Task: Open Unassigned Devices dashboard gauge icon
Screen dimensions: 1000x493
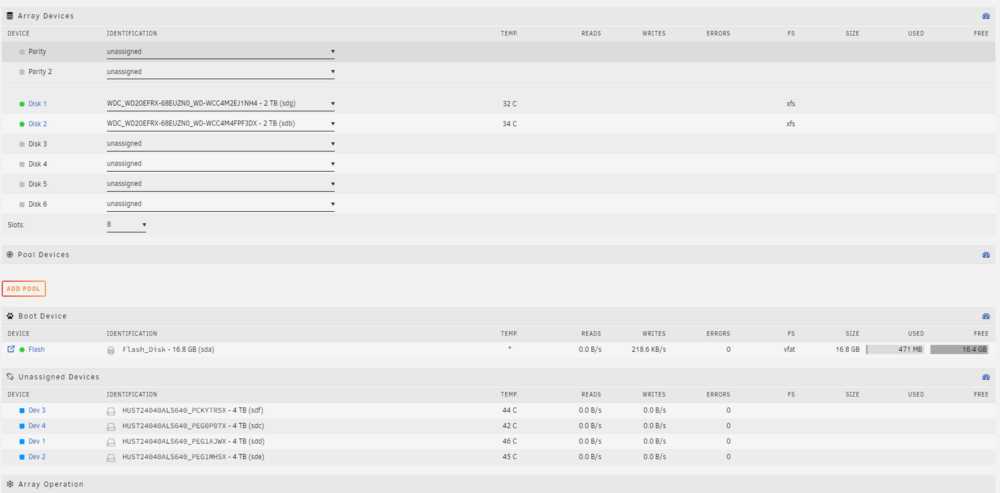Action: tap(985, 377)
